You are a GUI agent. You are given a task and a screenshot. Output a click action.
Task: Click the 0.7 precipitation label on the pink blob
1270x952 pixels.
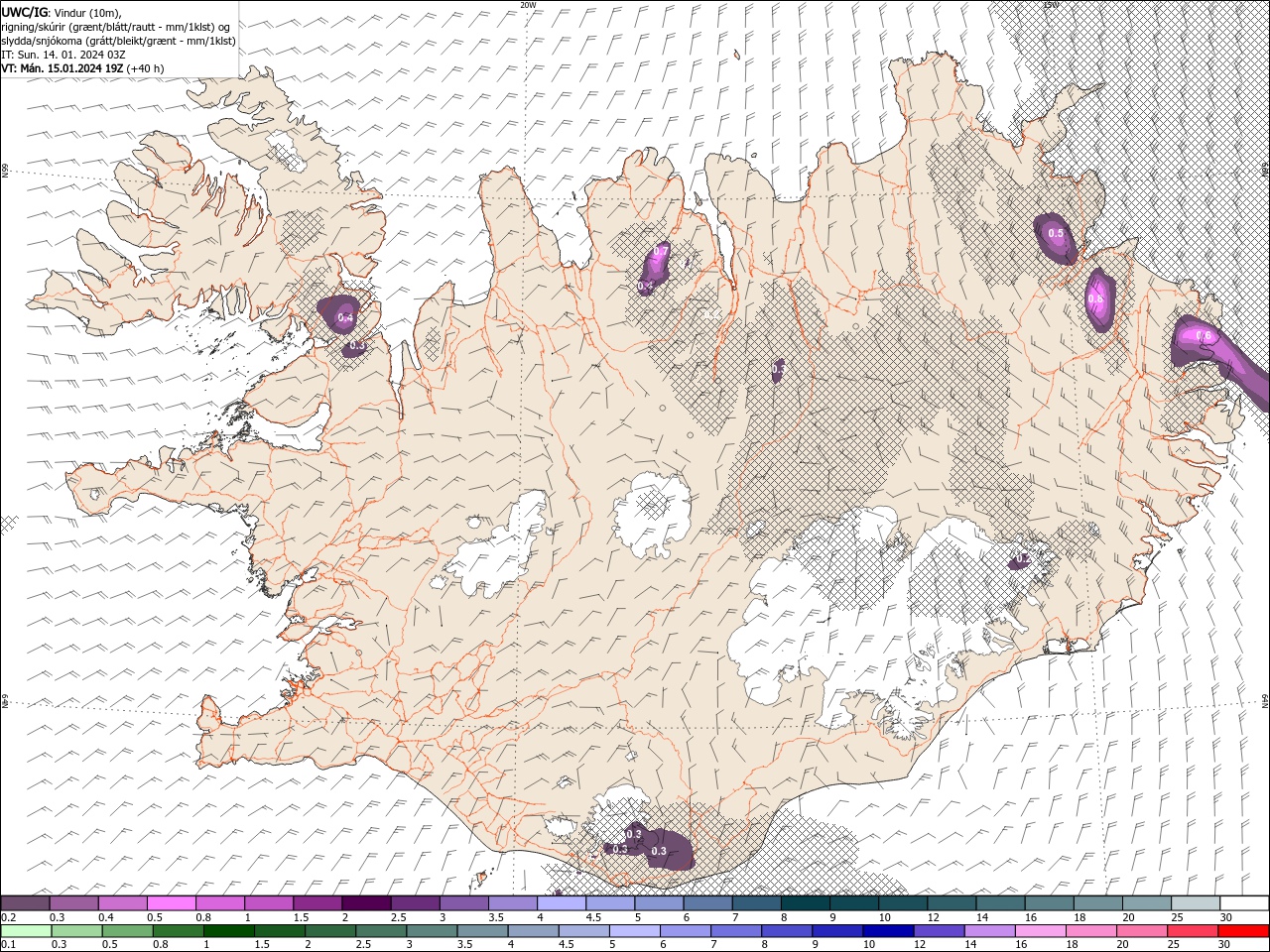(662, 250)
